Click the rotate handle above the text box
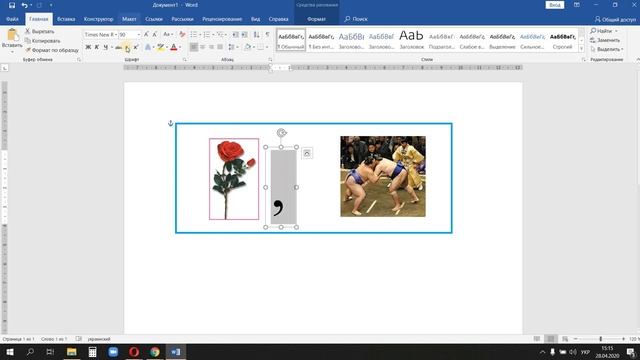Viewport: 640px width, 360px height. click(281, 133)
